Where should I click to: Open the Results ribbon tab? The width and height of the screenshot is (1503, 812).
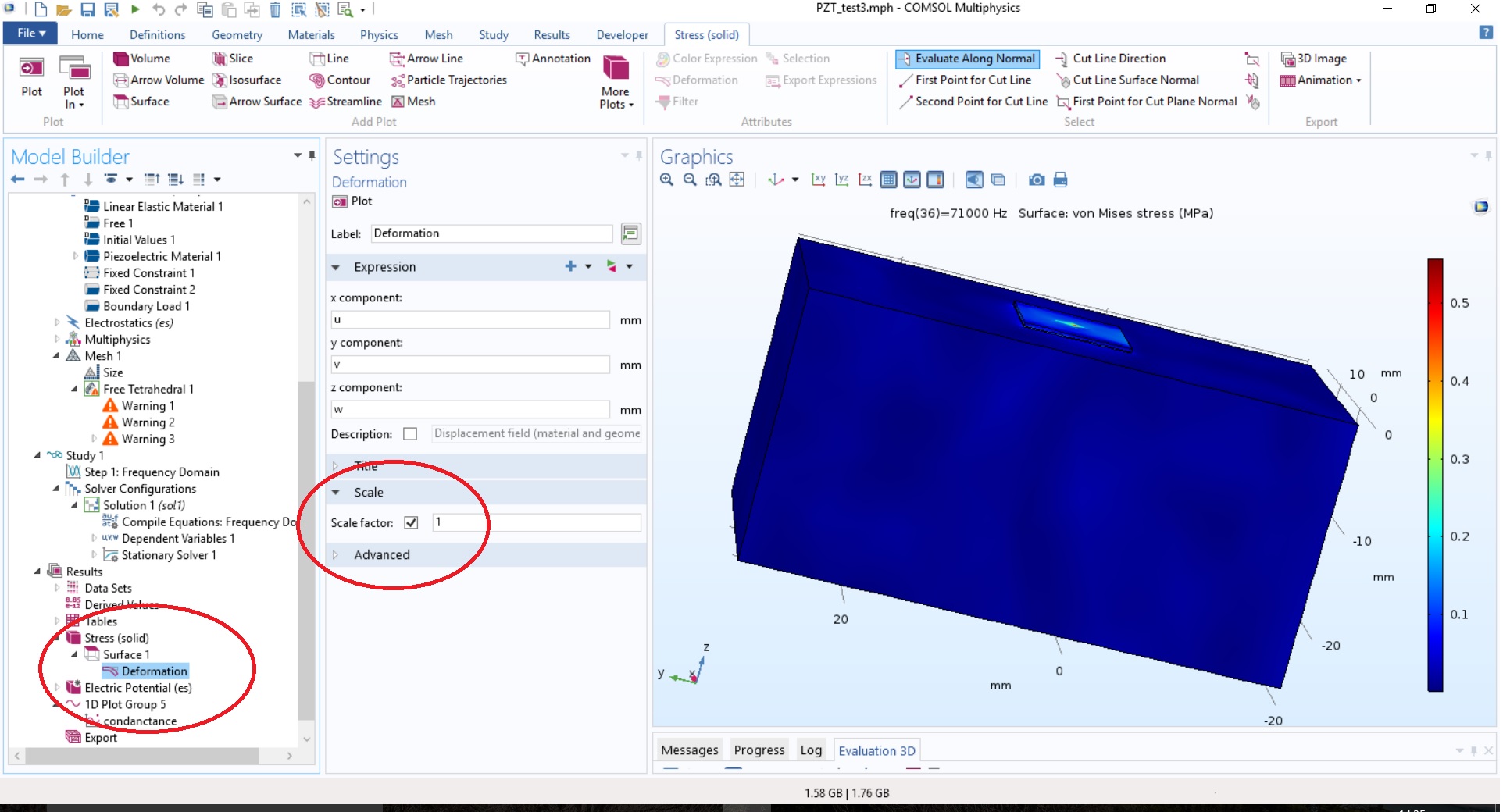coord(552,35)
